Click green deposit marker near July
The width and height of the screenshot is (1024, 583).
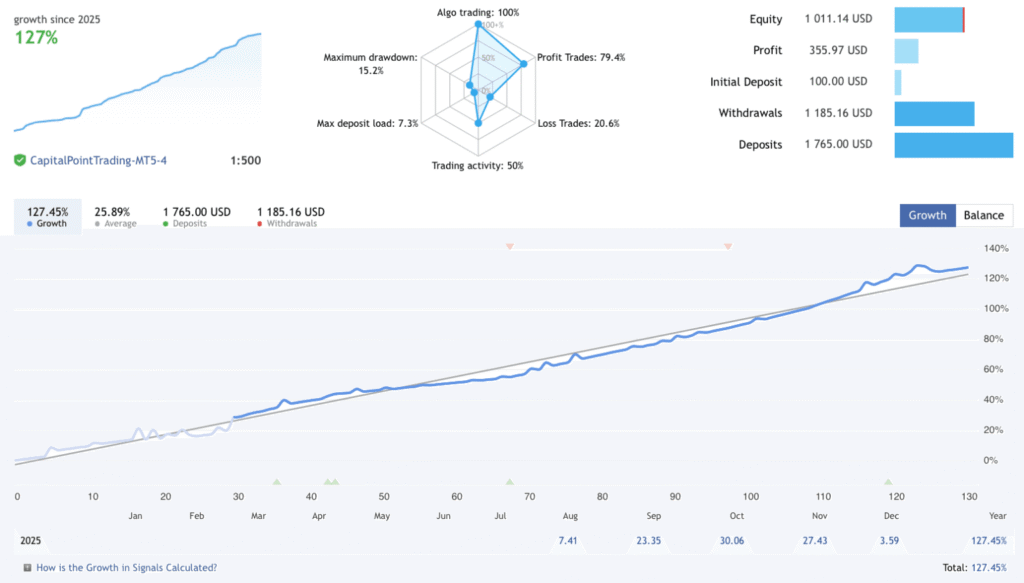click(x=509, y=482)
